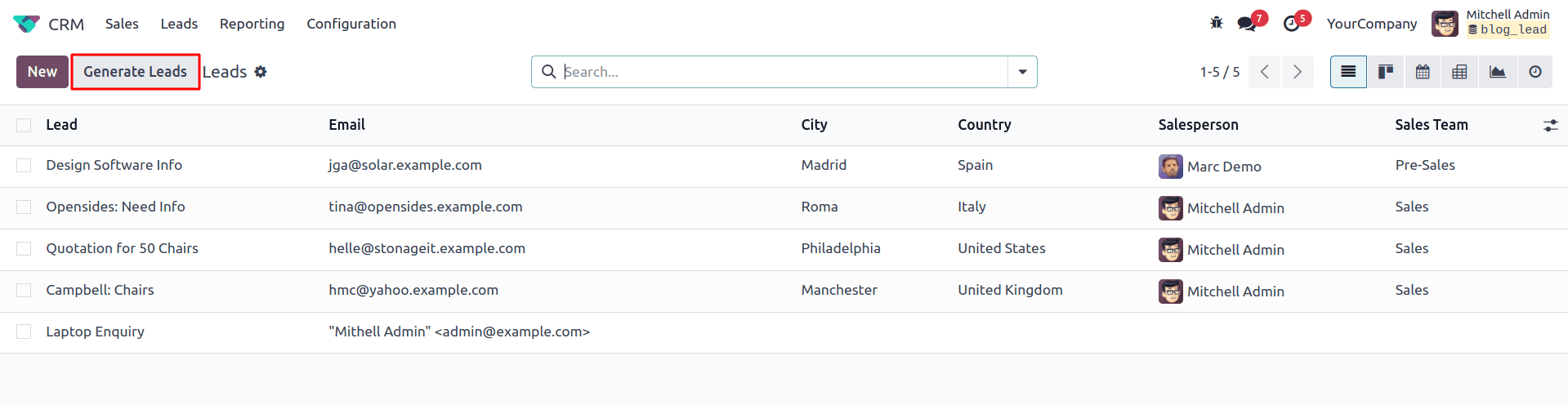Focus the Search input field
Screen dimensions: 1568x405
point(783,72)
